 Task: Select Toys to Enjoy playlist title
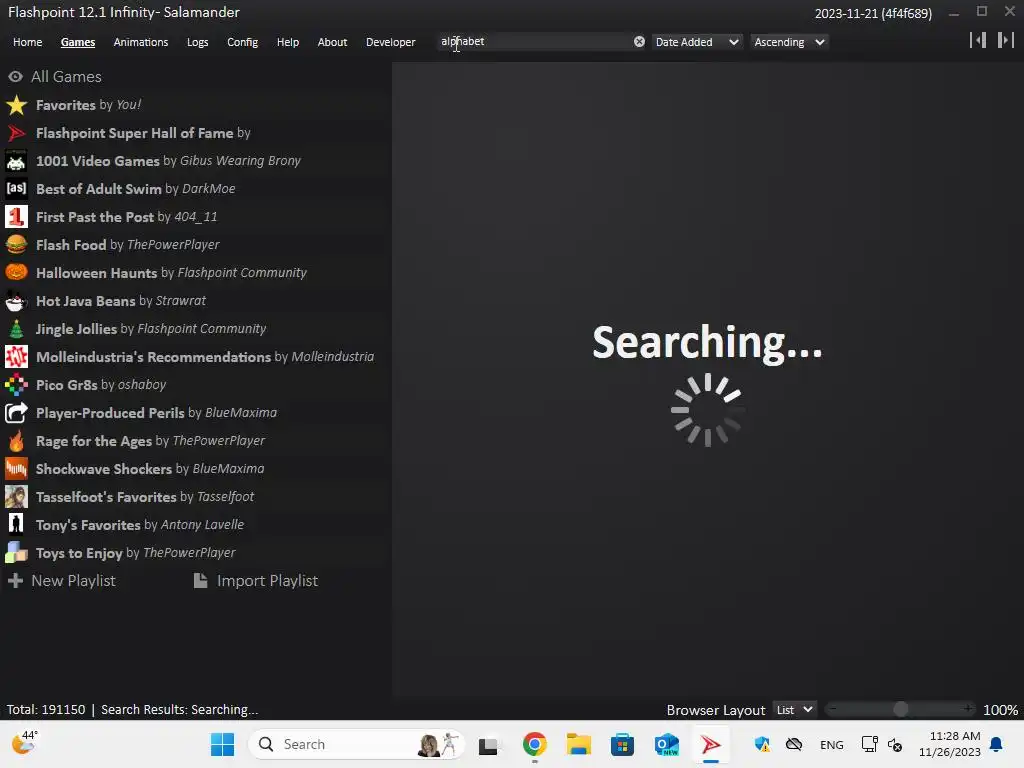(79, 553)
